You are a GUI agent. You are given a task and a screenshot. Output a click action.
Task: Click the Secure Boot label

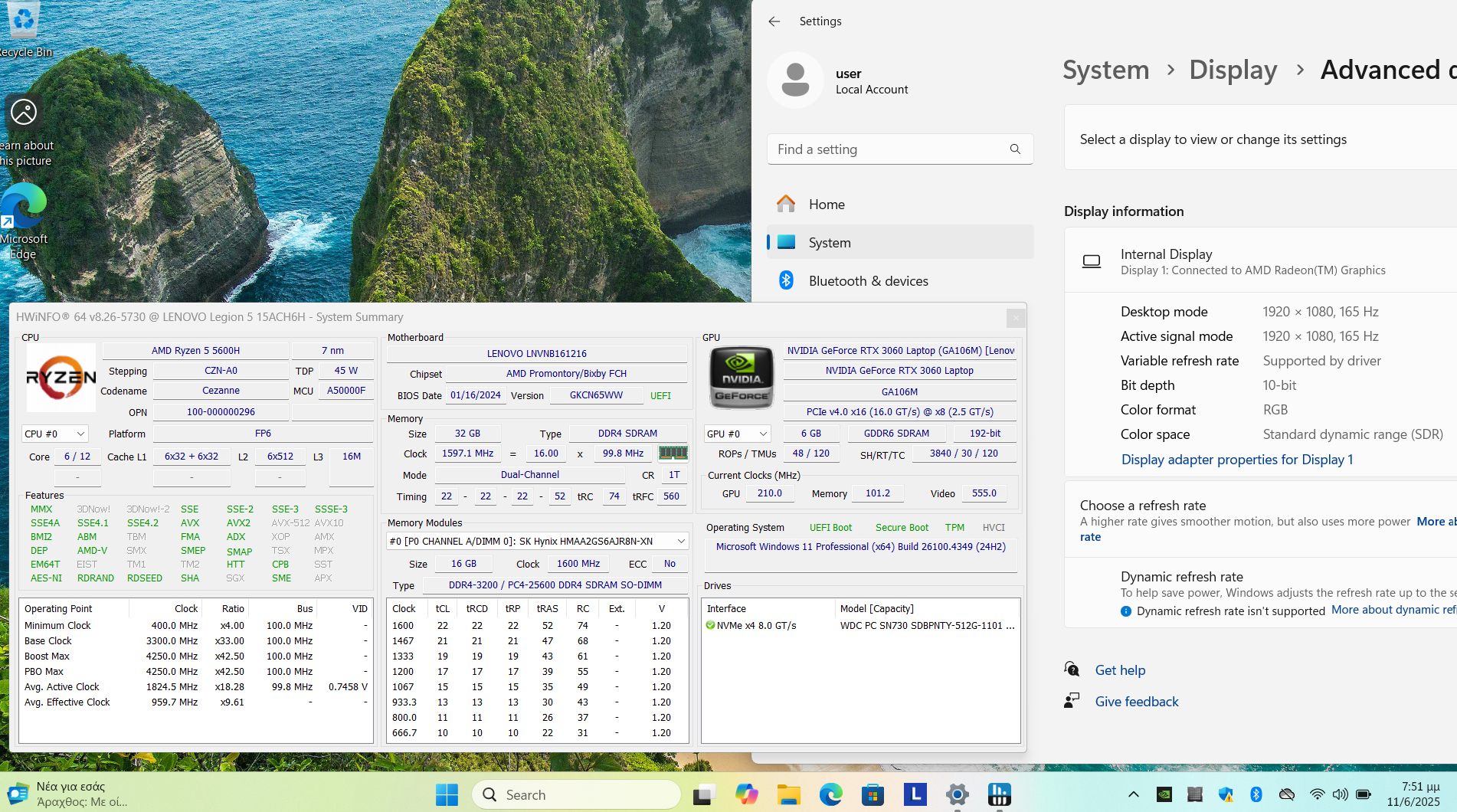pyautogui.click(x=902, y=528)
